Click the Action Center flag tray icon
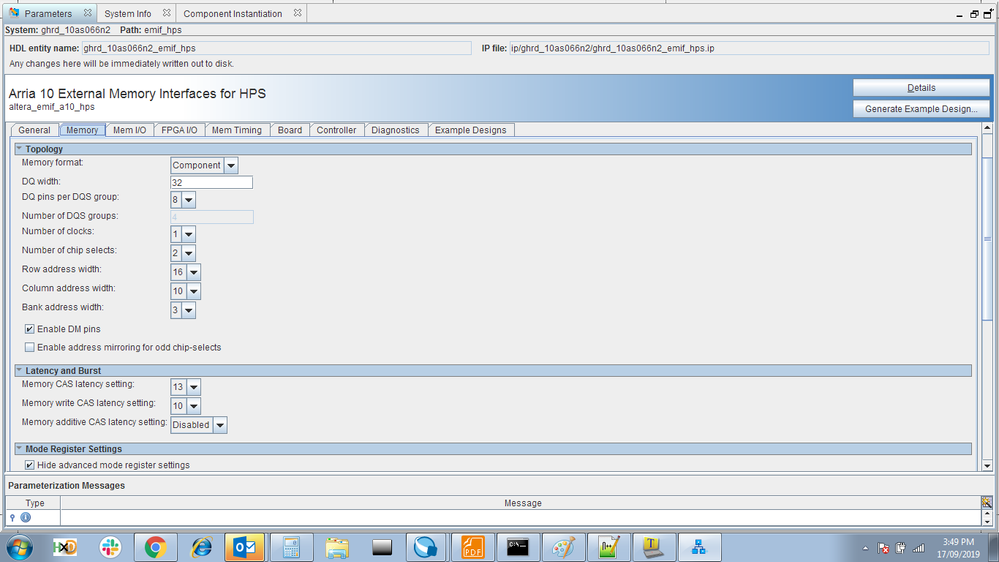999x562 pixels. point(883,548)
